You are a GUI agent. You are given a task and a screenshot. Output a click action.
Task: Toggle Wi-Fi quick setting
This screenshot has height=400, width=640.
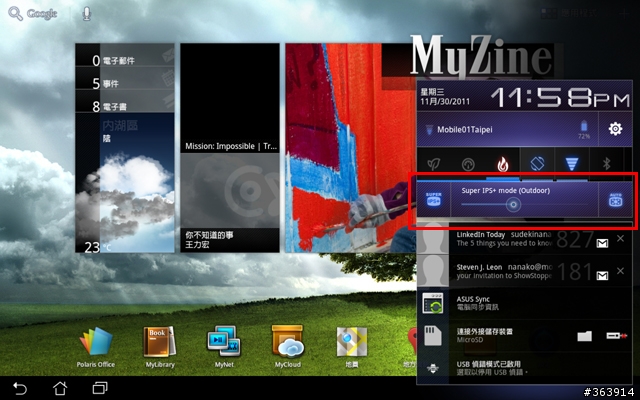click(x=572, y=164)
